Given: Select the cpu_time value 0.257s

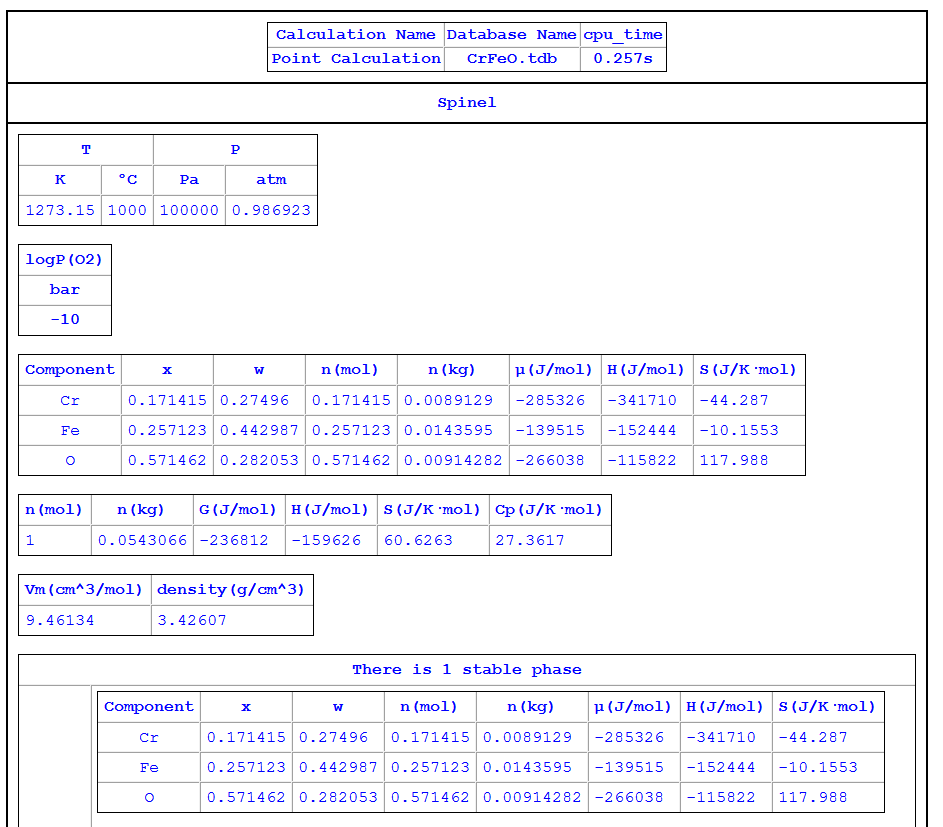Looking at the screenshot, I should [622, 59].
